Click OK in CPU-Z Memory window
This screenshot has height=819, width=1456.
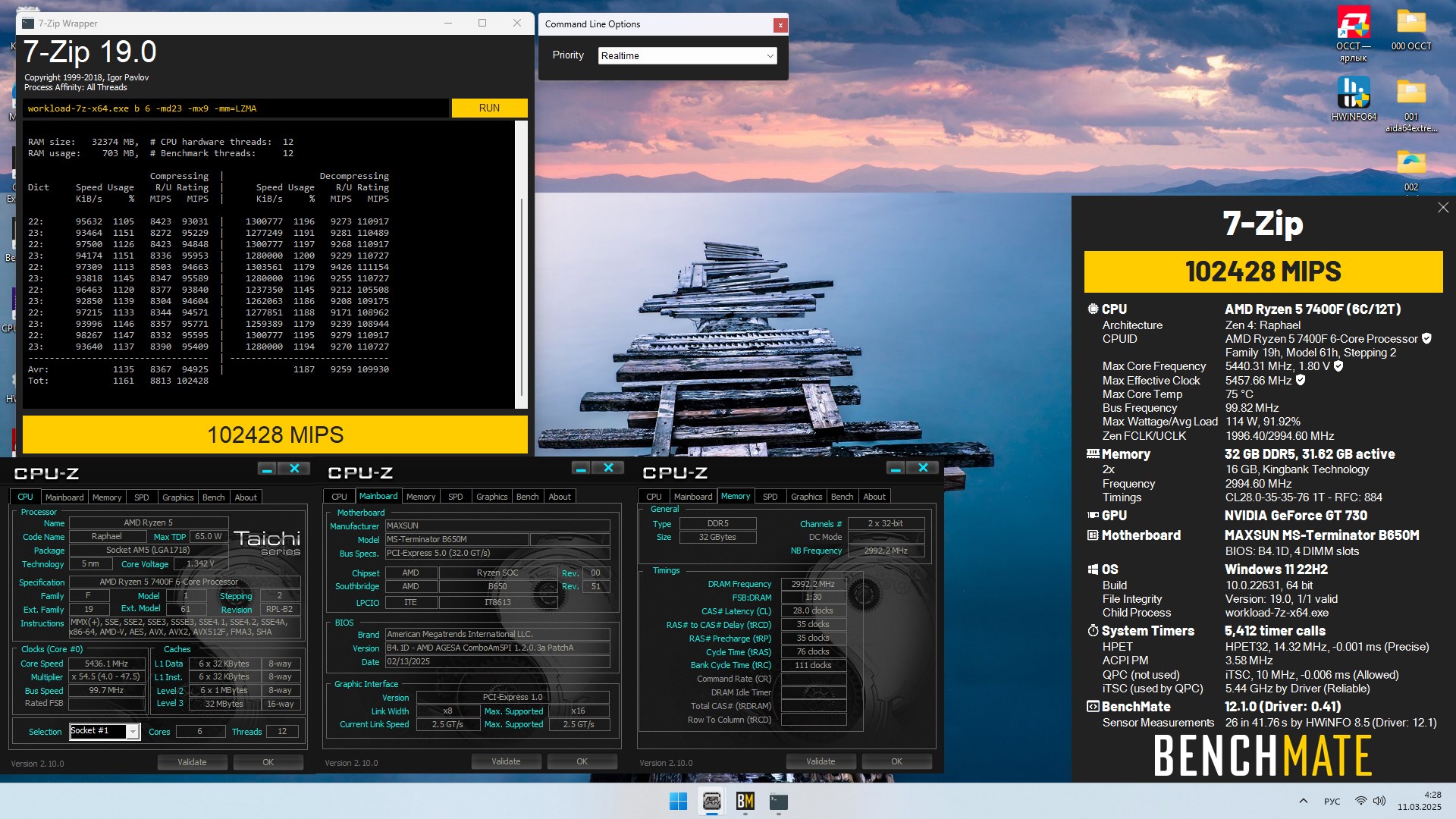[x=896, y=761]
